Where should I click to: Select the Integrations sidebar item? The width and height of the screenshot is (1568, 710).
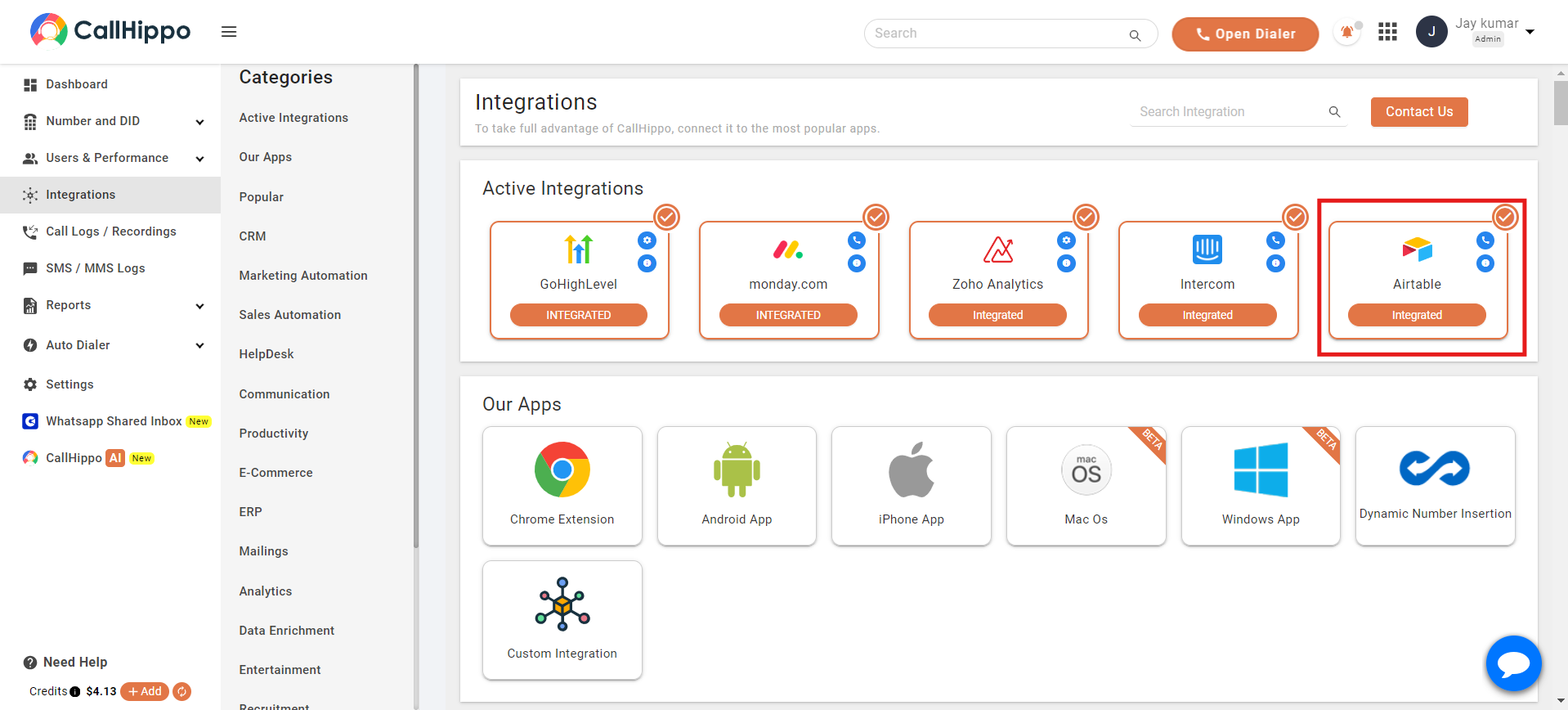pos(110,195)
